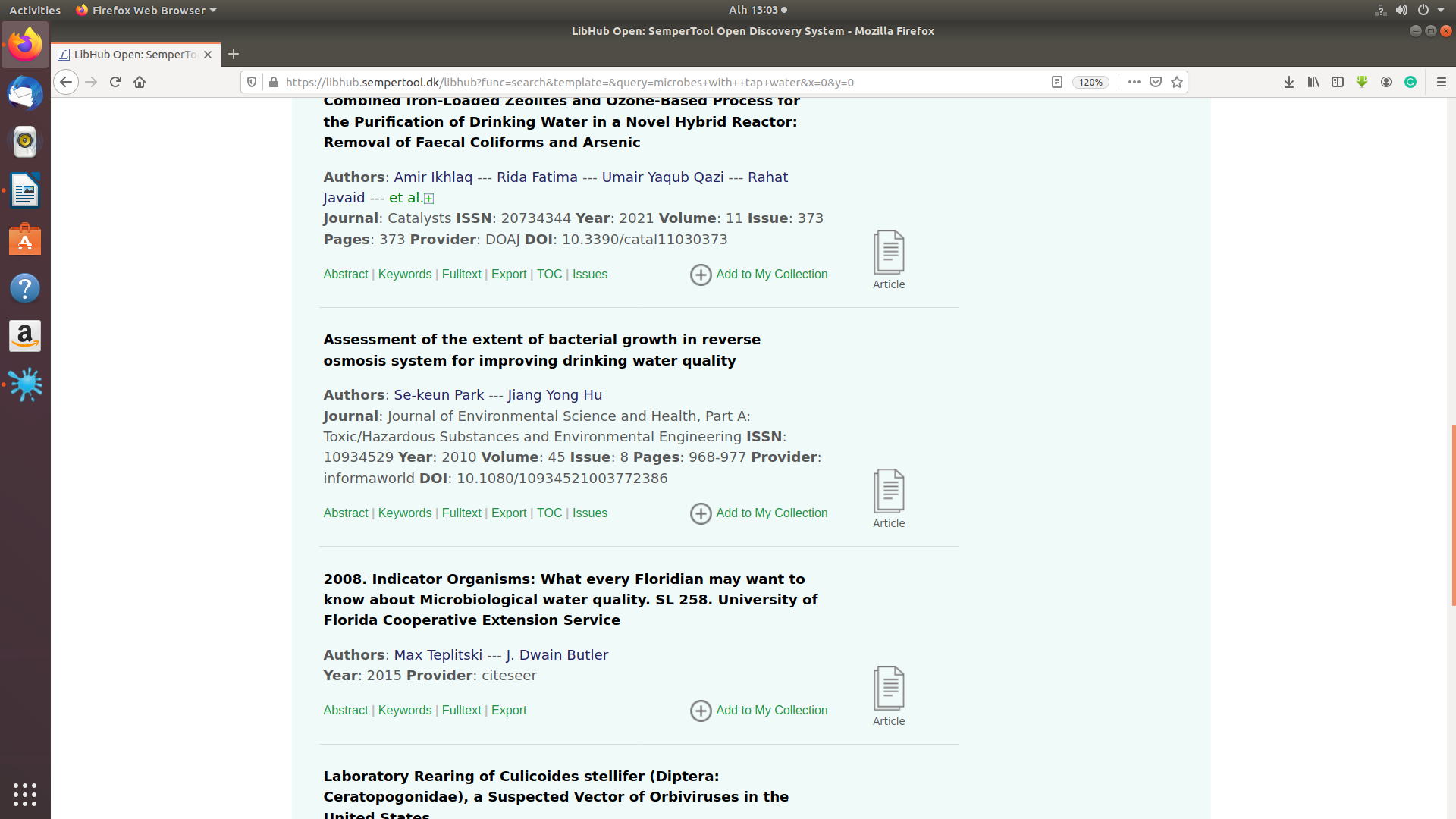Screen dimensions: 1456x819
Task: Open a new tab with the plus button
Action: tap(234, 54)
